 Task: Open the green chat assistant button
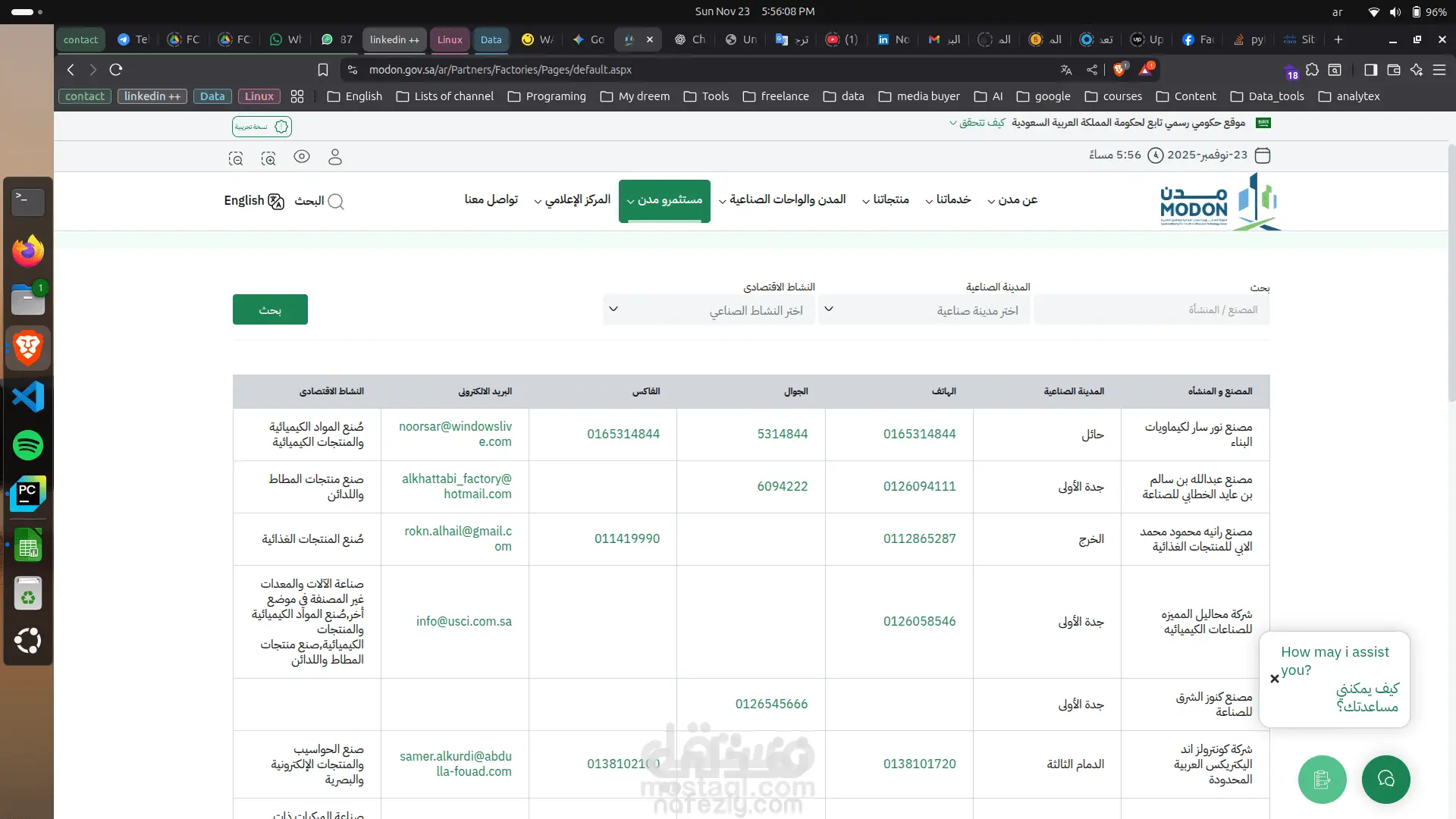click(1386, 779)
